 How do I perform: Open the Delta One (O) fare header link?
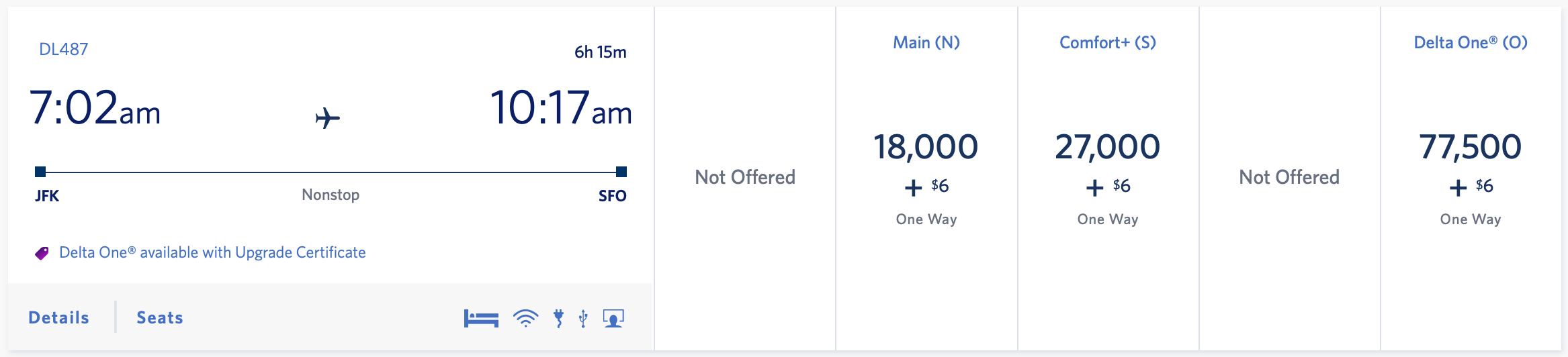1471,42
